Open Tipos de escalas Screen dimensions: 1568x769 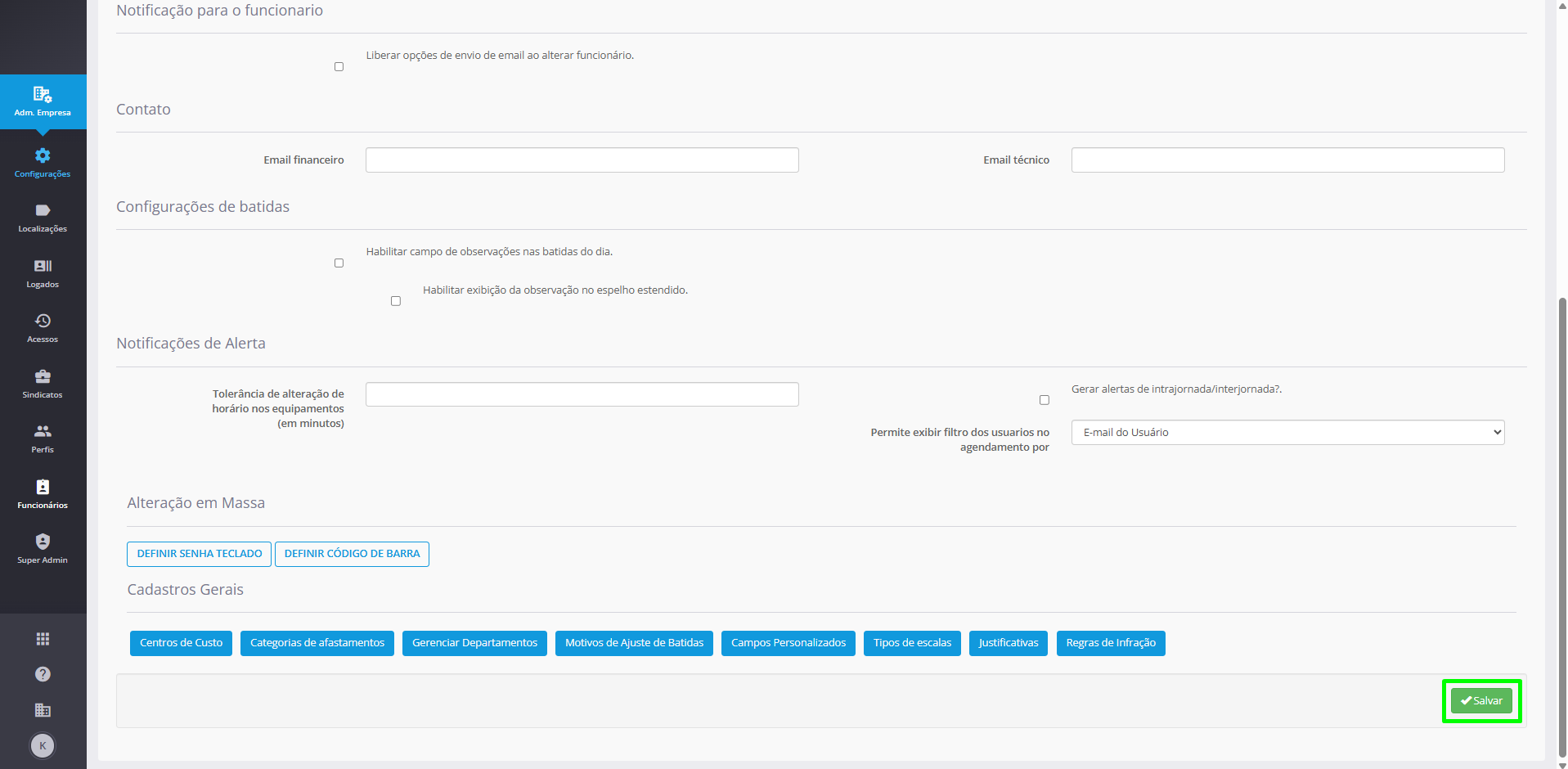pos(912,643)
